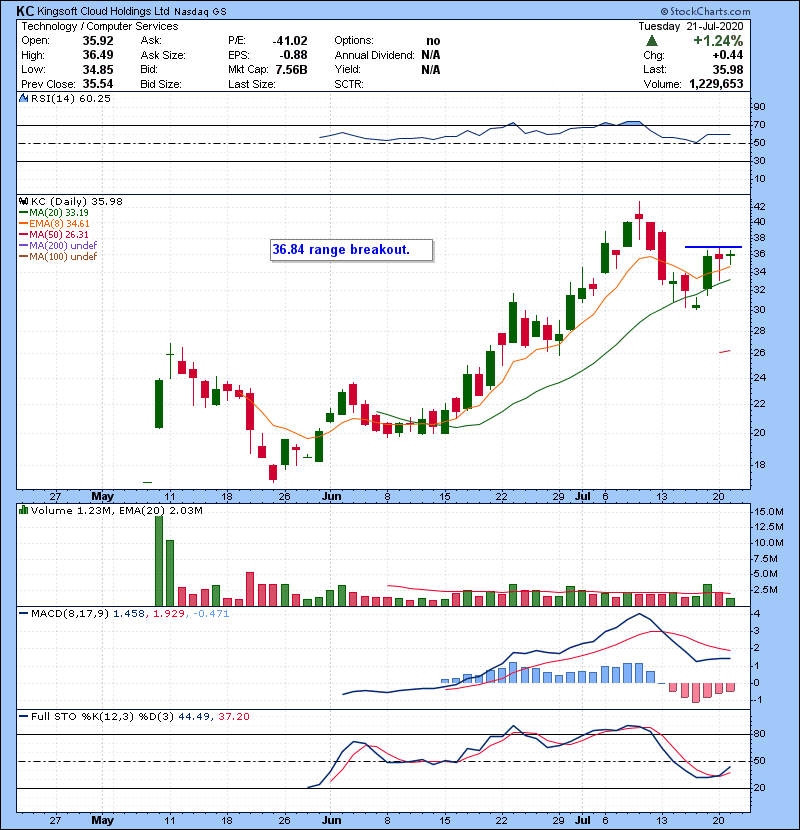Click the EPS value -0.88
Image resolution: width=800 pixels, height=830 pixels.
(293, 55)
